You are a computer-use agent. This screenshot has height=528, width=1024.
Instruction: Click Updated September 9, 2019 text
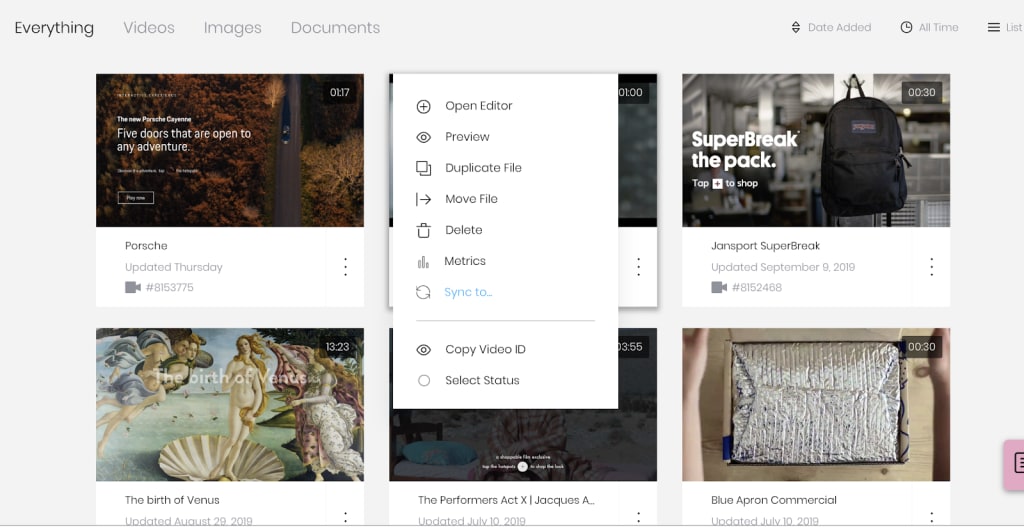click(783, 267)
